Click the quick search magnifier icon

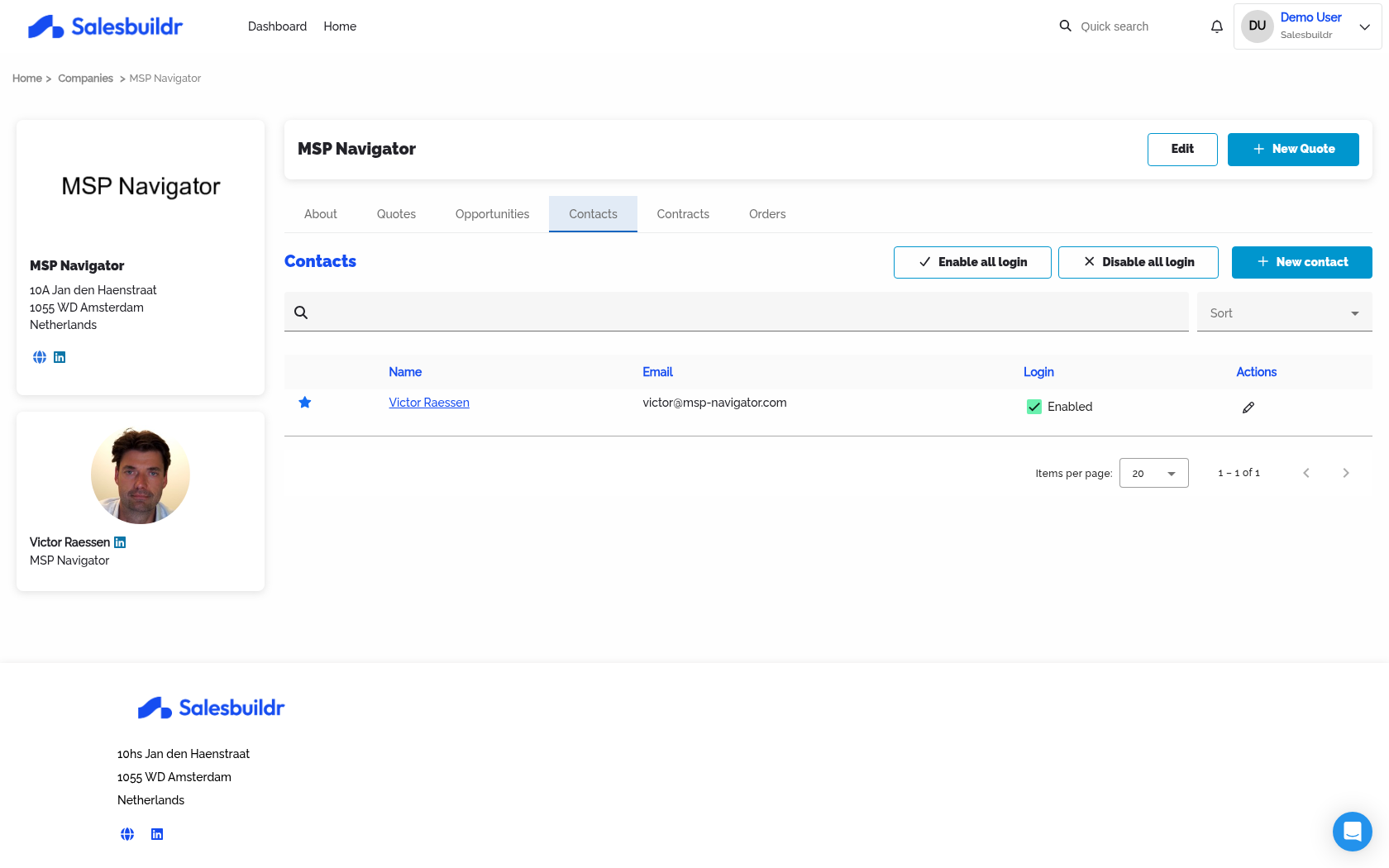[x=1066, y=26]
